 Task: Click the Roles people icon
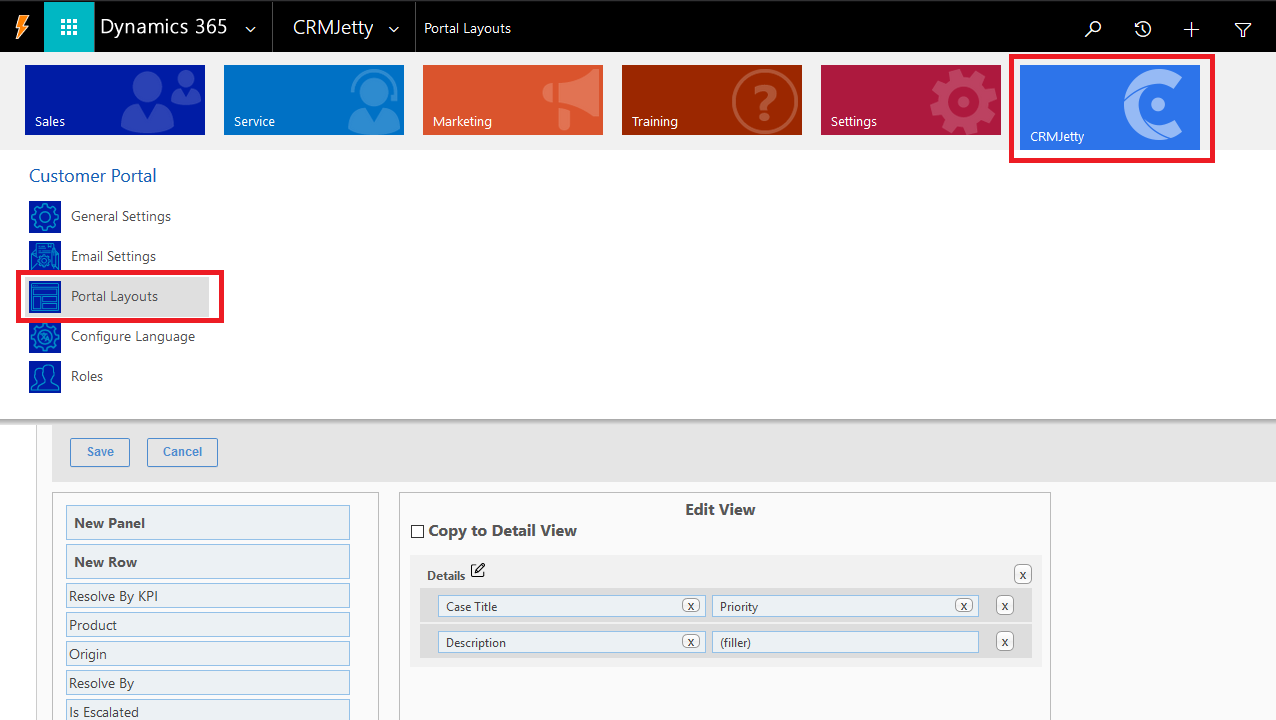[x=45, y=377]
